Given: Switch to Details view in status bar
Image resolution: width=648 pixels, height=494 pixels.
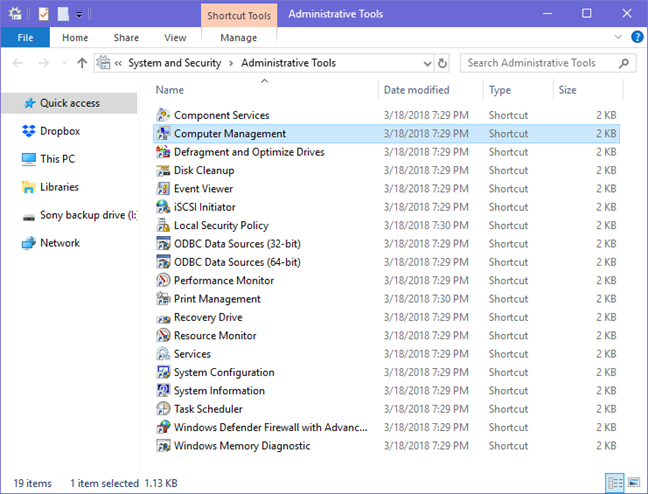Looking at the screenshot, I should click(x=615, y=482).
